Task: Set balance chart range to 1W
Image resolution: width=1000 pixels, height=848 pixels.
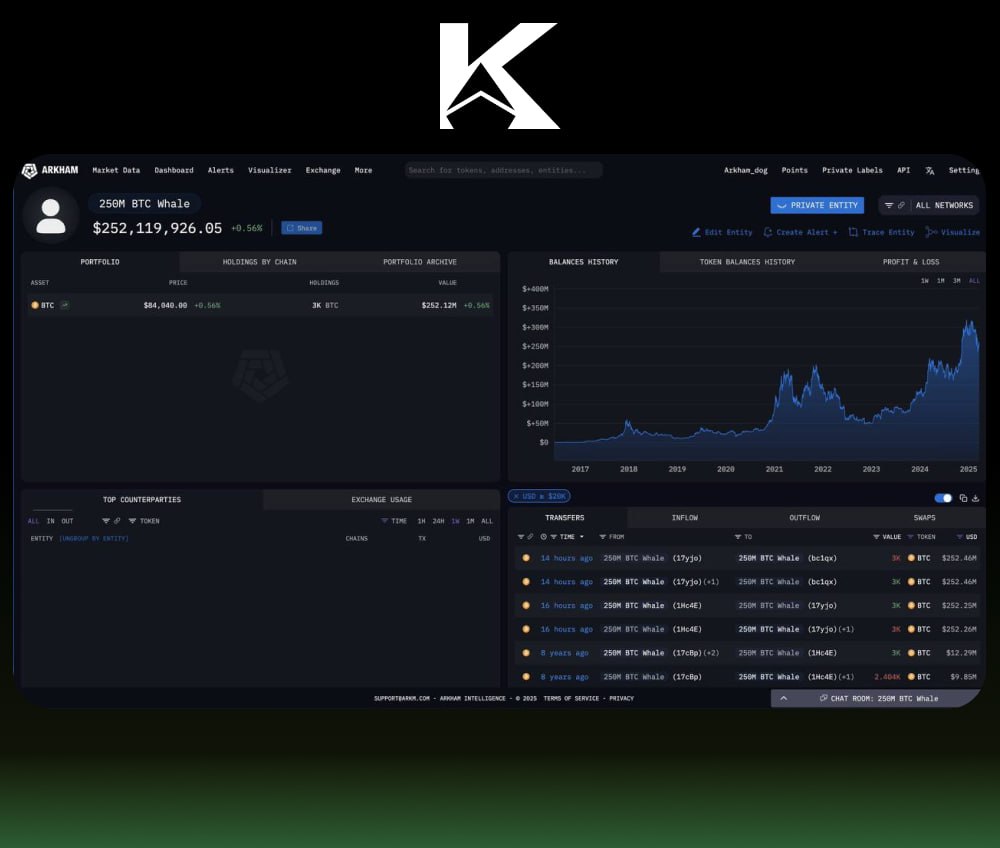Action: click(925, 281)
